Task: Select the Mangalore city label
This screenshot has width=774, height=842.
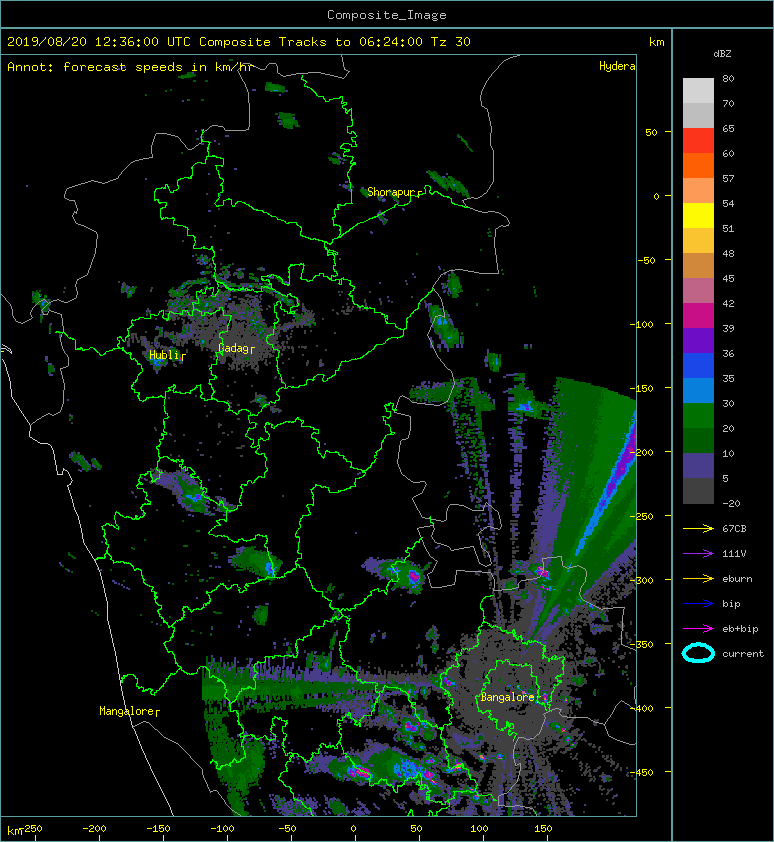Action: [126, 711]
